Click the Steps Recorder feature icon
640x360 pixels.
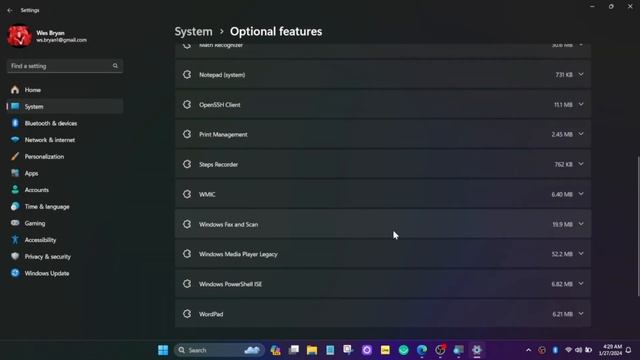pos(187,164)
